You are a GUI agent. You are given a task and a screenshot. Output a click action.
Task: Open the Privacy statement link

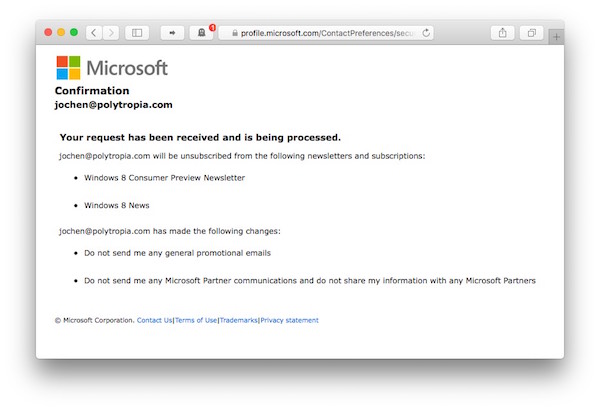[289, 320]
